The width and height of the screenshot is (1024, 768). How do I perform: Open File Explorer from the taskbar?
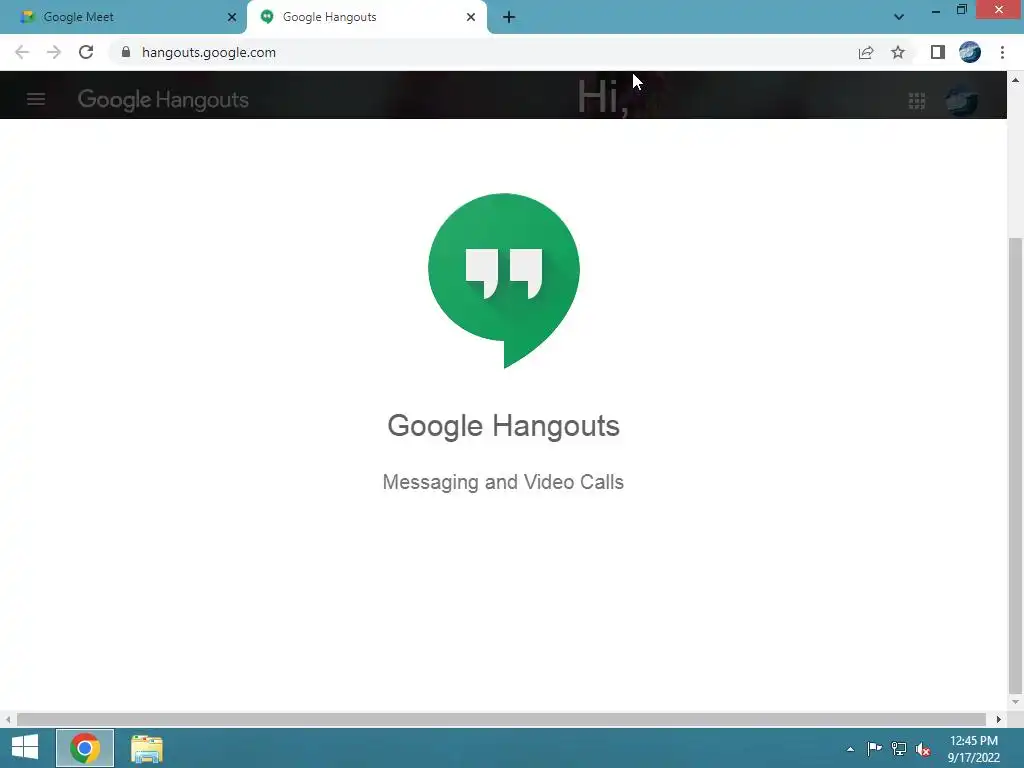pyautogui.click(x=146, y=748)
